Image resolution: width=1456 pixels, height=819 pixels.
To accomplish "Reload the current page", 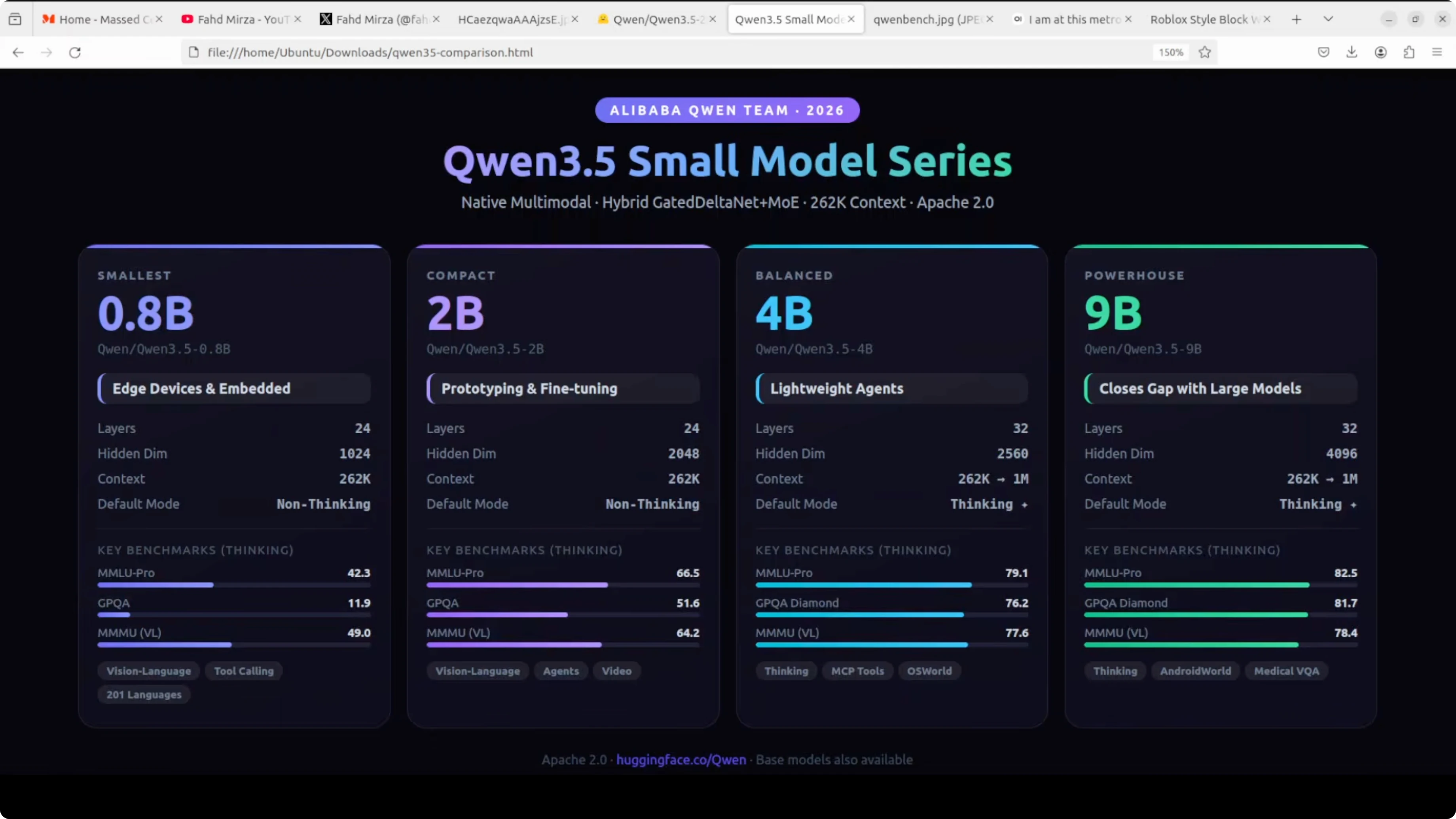I will click(75, 53).
